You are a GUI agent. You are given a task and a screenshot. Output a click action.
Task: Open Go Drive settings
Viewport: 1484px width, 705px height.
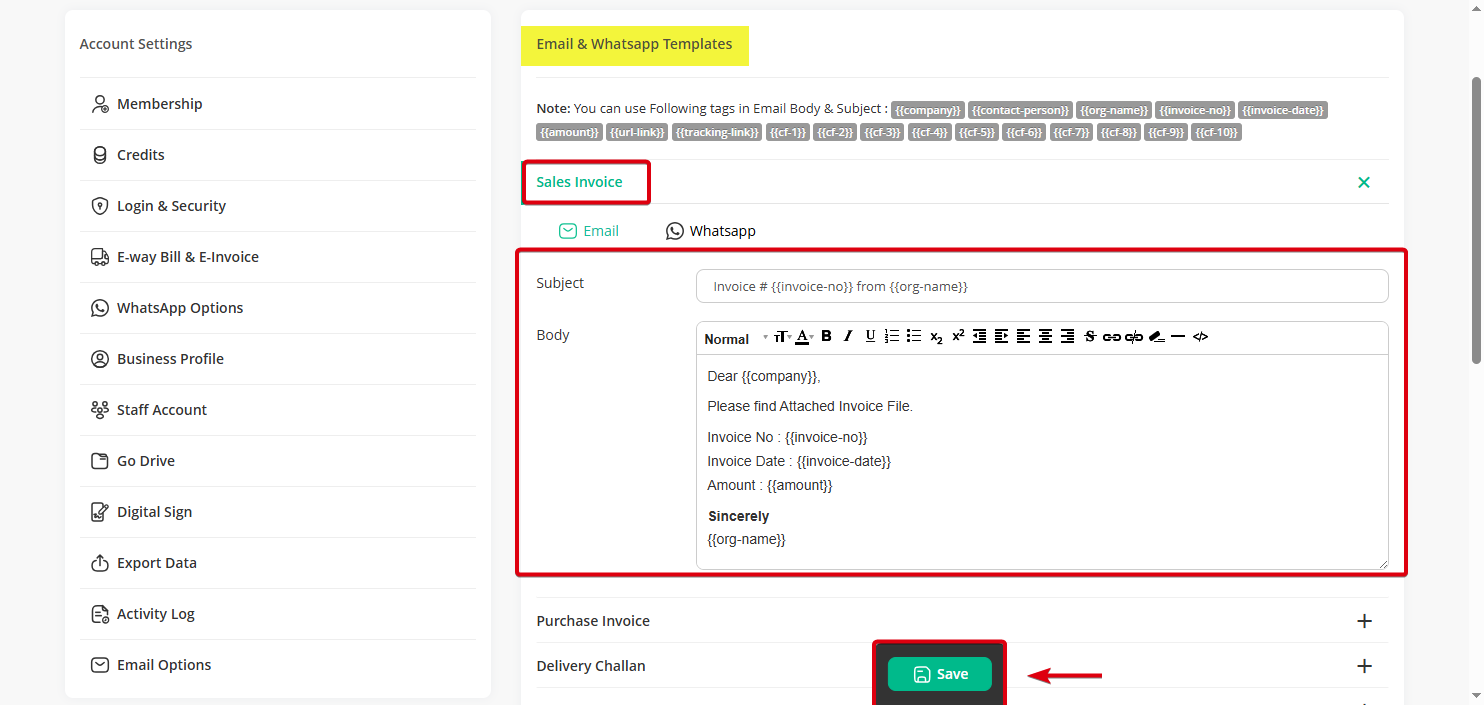pyautogui.click(x=278, y=461)
